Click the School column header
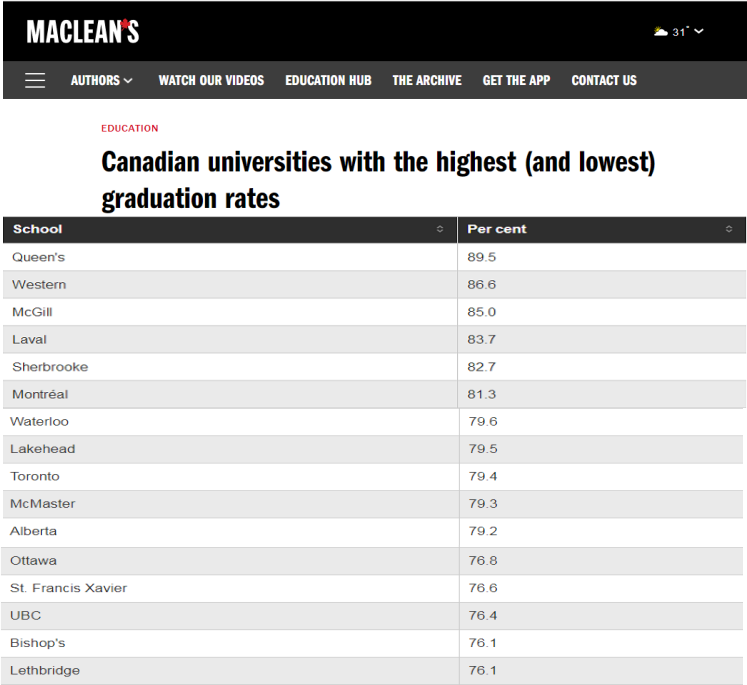 pos(38,230)
